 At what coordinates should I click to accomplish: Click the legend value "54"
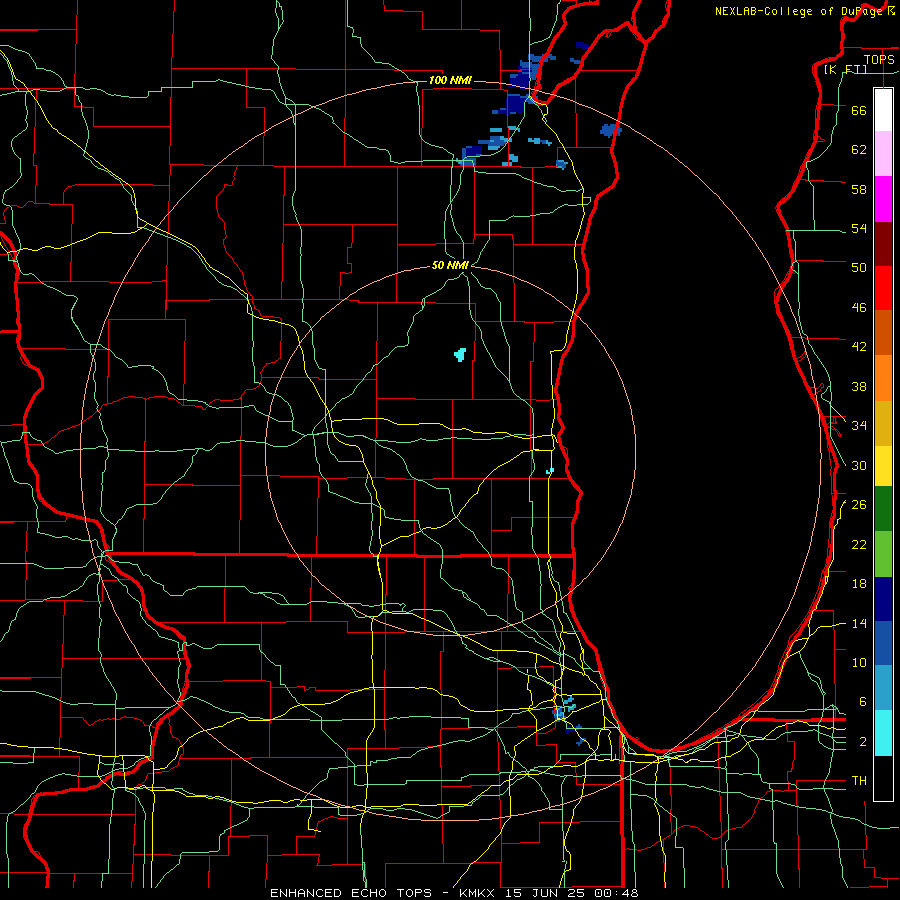[x=859, y=228]
